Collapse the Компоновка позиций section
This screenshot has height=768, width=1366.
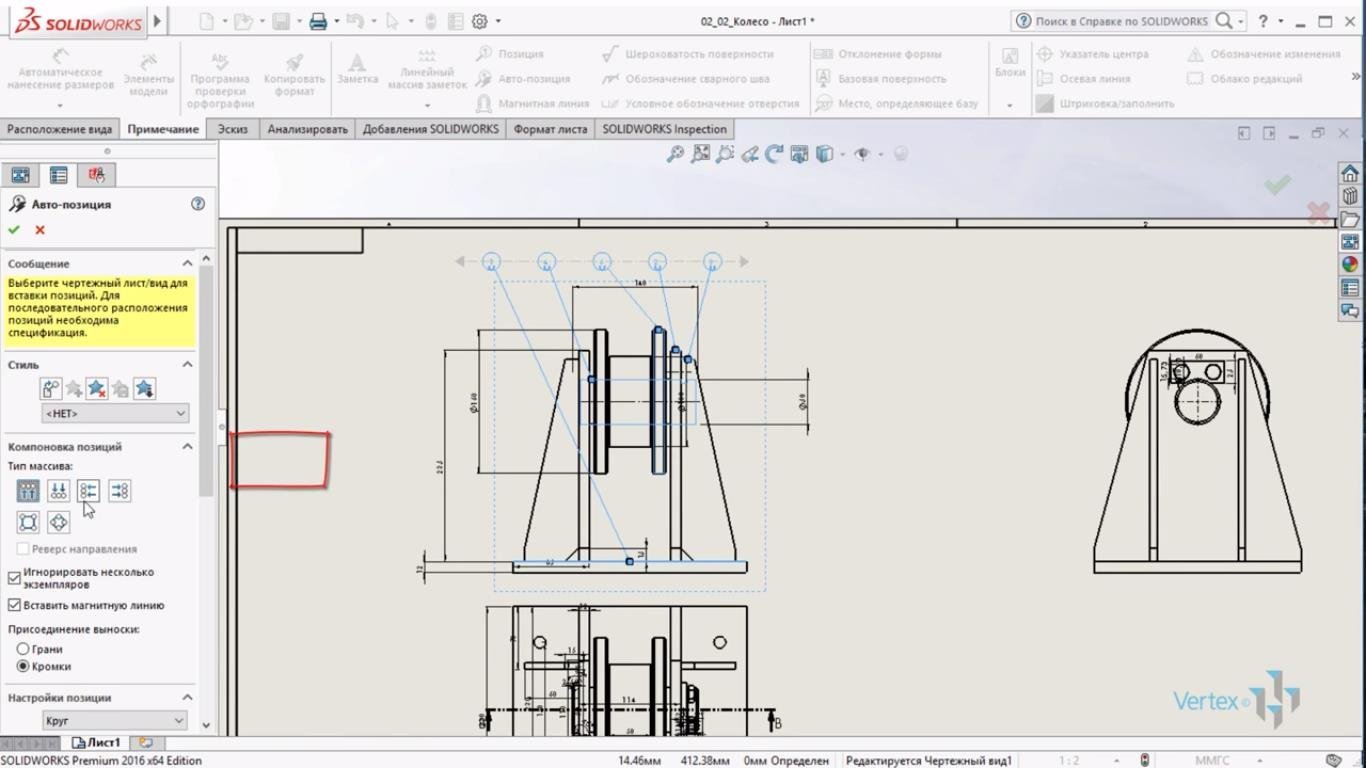pyautogui.click(x=187, y=447)
